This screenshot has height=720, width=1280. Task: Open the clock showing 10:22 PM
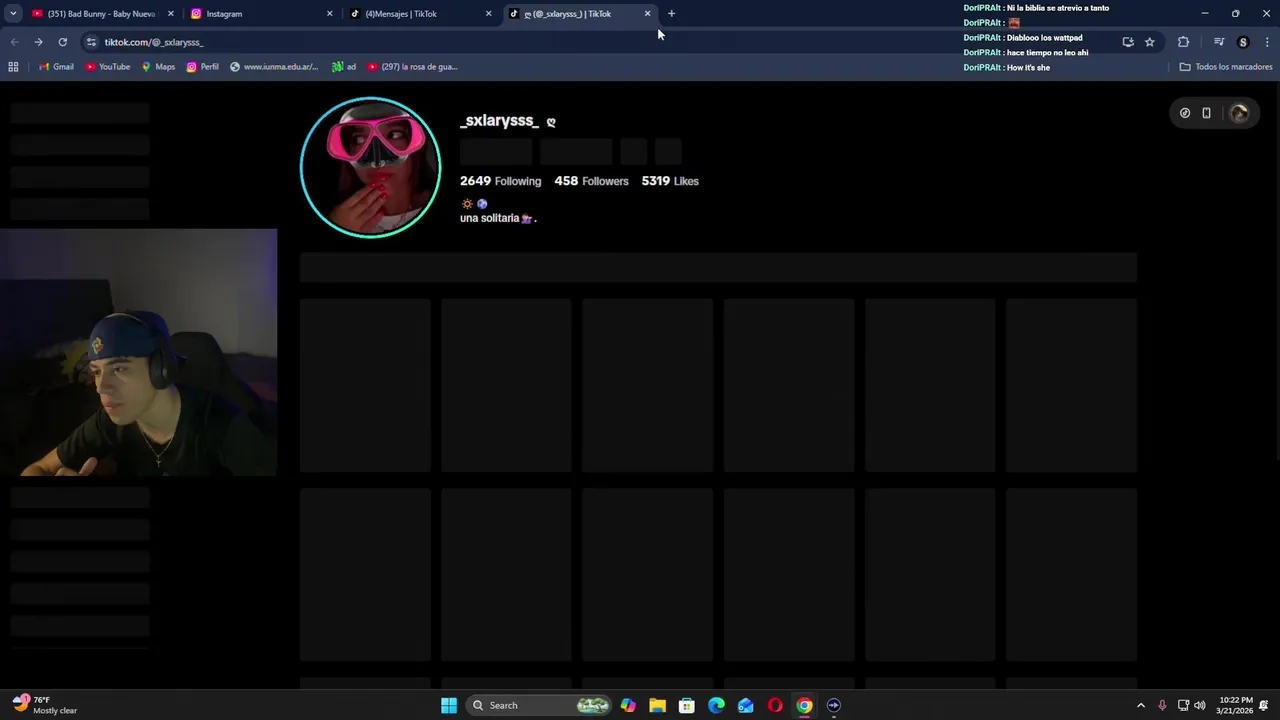[x=1236, y=705]
